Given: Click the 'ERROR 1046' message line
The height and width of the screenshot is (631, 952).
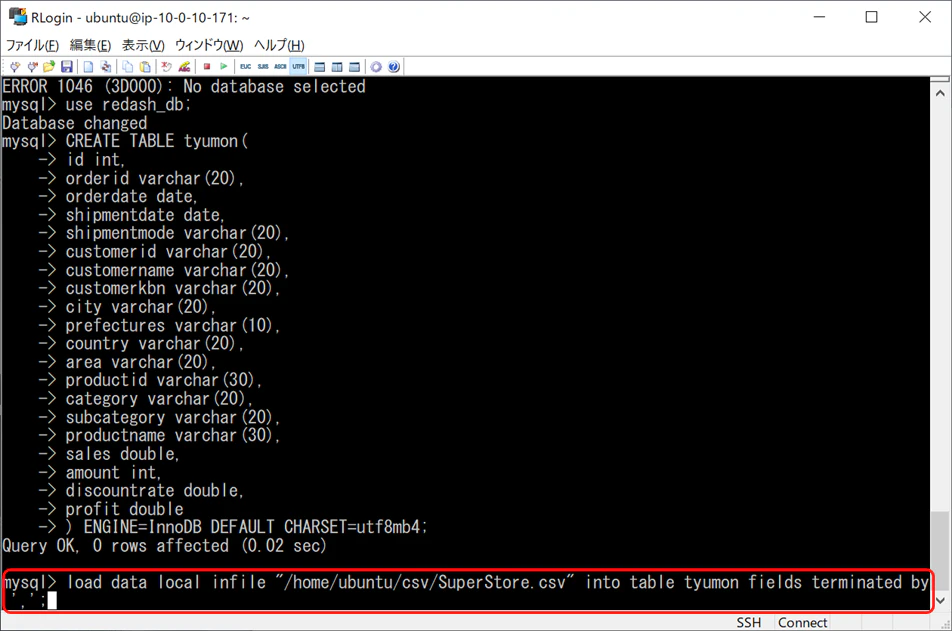Looking at the screenshot, I should (184, 87).
